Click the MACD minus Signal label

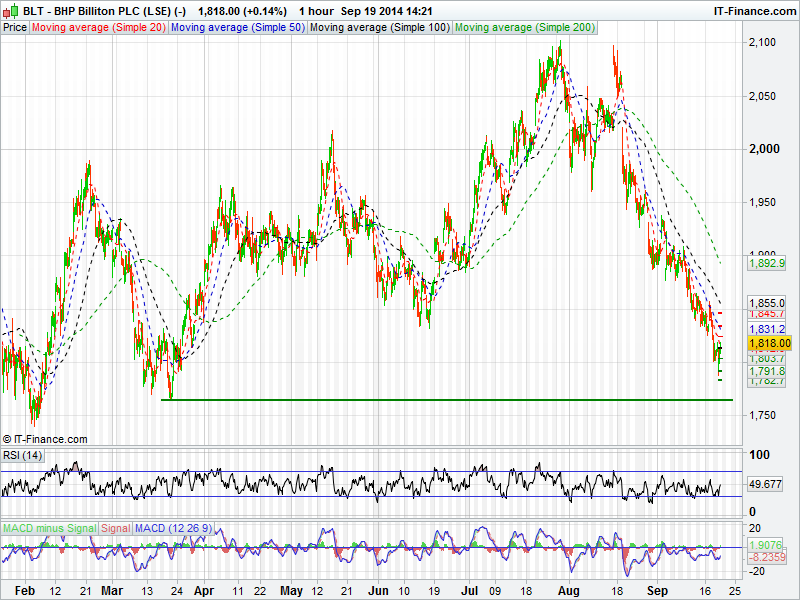[49, 527]
